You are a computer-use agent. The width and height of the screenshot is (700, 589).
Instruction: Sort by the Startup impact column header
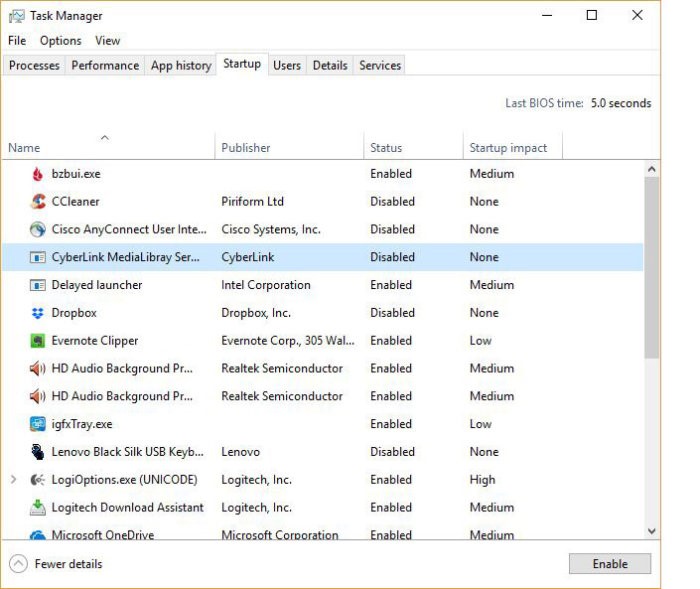(513, 146)
